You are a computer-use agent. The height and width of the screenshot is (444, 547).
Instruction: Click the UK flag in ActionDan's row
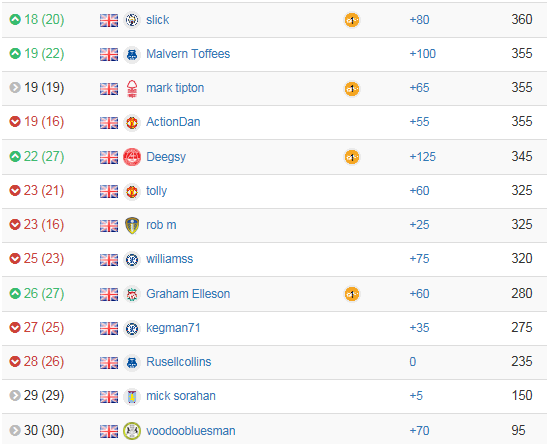[109, 123]
